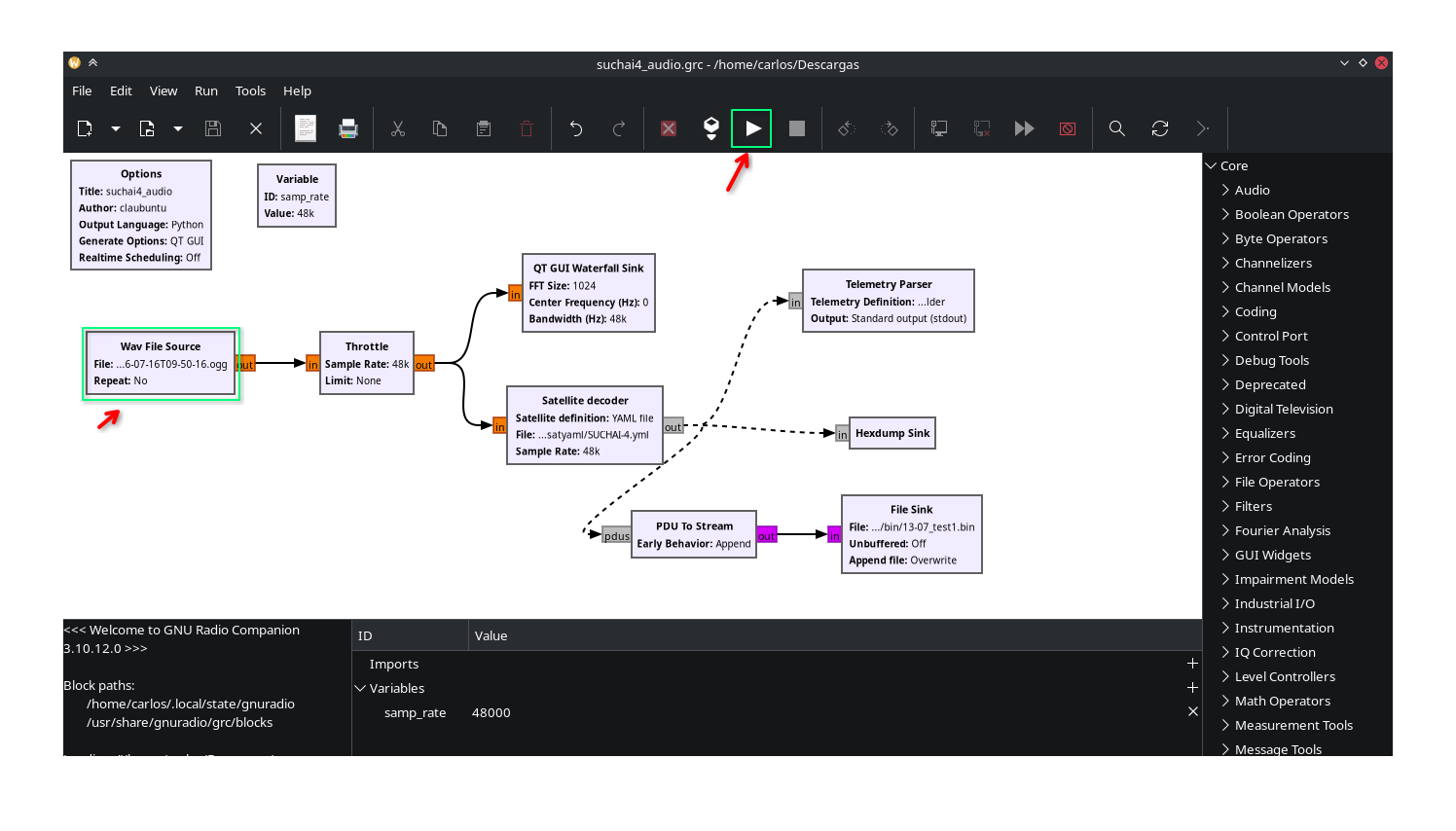Expand the Filters category
The width and height of the screenshot is (1456, 831).
click(x=1225, y=506)
